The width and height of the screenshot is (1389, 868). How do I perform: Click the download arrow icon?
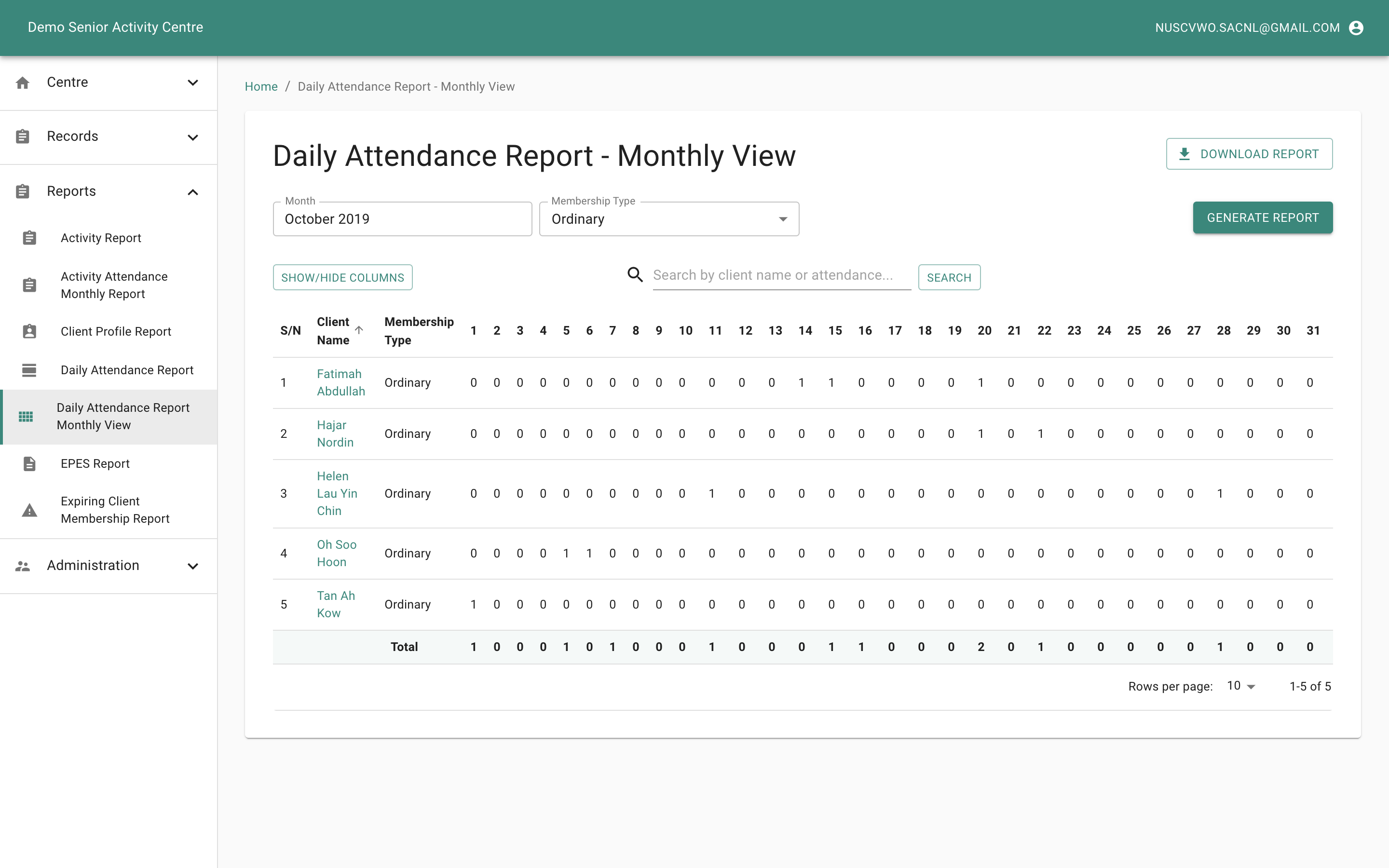1184,154
